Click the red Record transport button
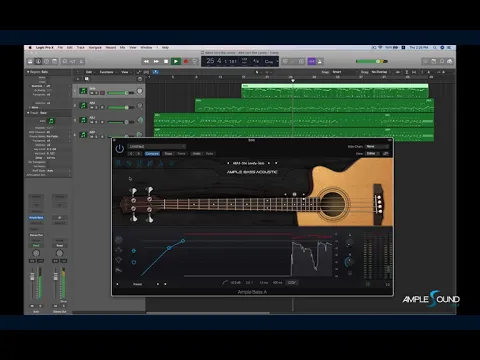 pos(186,61)
